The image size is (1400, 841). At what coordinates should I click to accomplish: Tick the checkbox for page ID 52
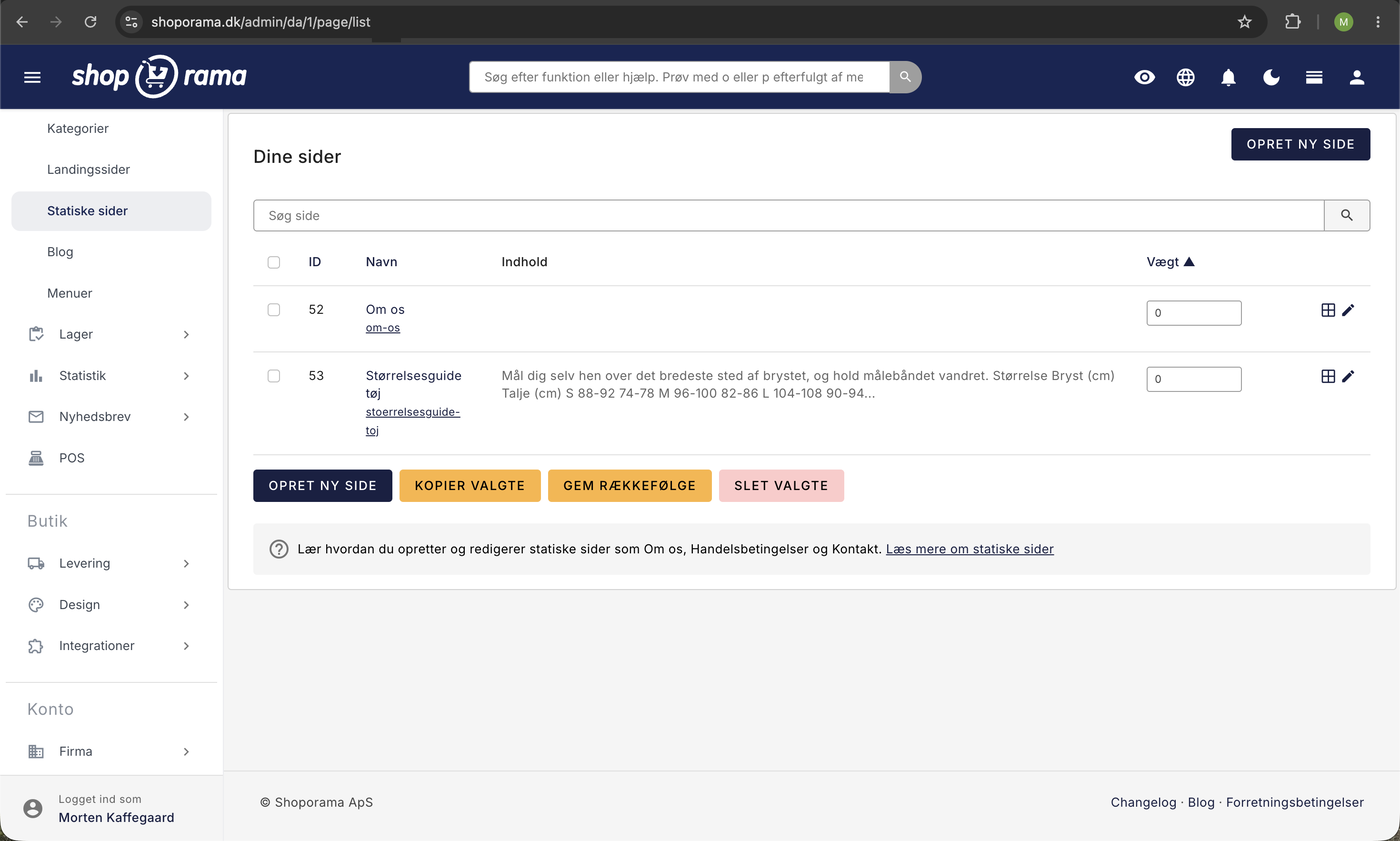[274, 310]
